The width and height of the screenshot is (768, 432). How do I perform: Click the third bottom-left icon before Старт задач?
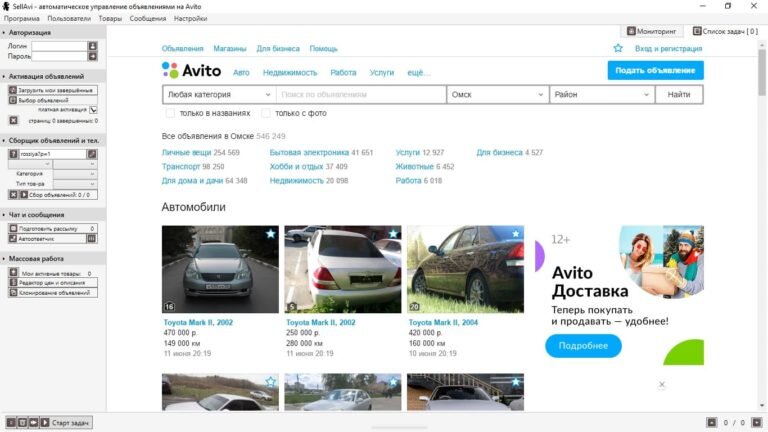(x=33, y=422)
